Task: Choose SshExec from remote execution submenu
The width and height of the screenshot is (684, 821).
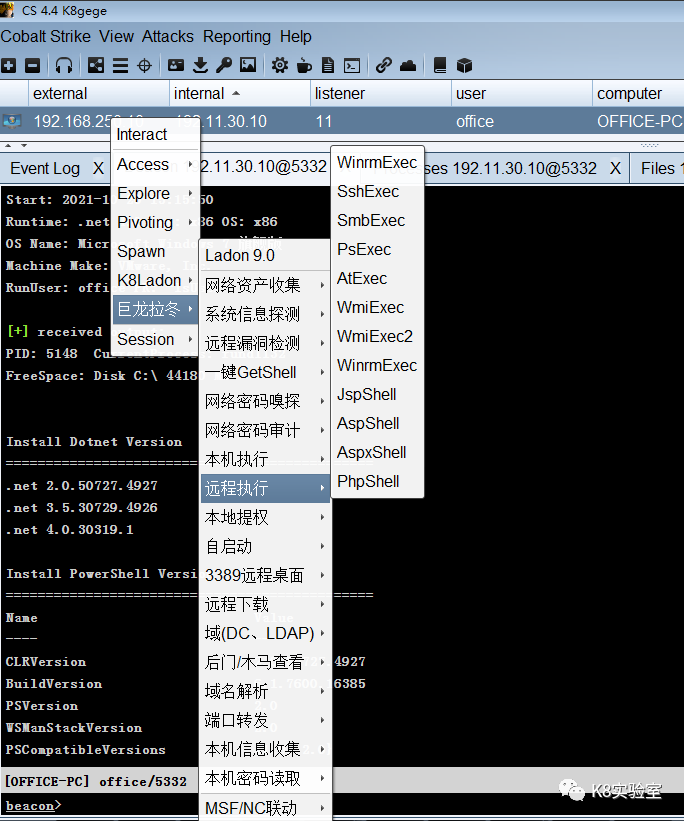Action: (x=377, y=192)
